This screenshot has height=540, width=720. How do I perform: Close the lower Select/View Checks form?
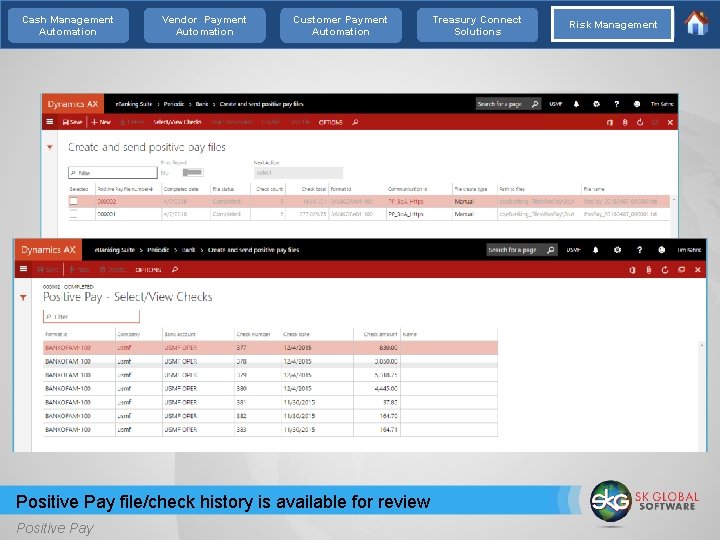[x=698, y=270]
